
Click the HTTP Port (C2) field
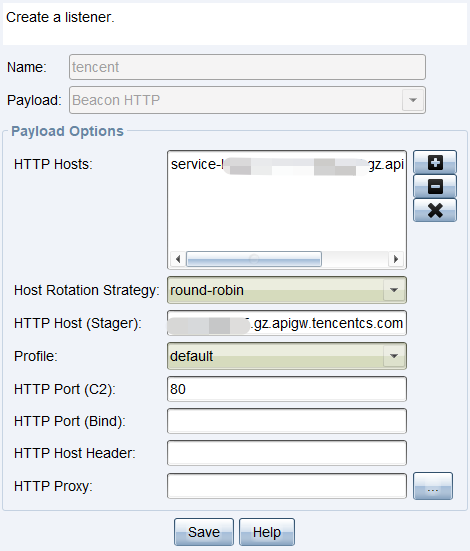287,389
